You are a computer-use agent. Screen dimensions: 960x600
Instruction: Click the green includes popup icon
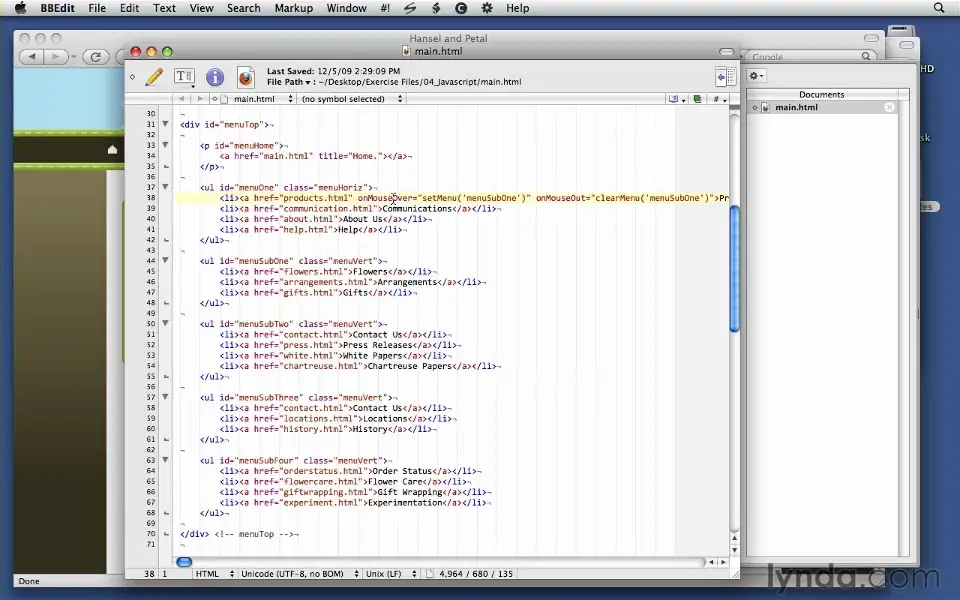pos(697,99)
